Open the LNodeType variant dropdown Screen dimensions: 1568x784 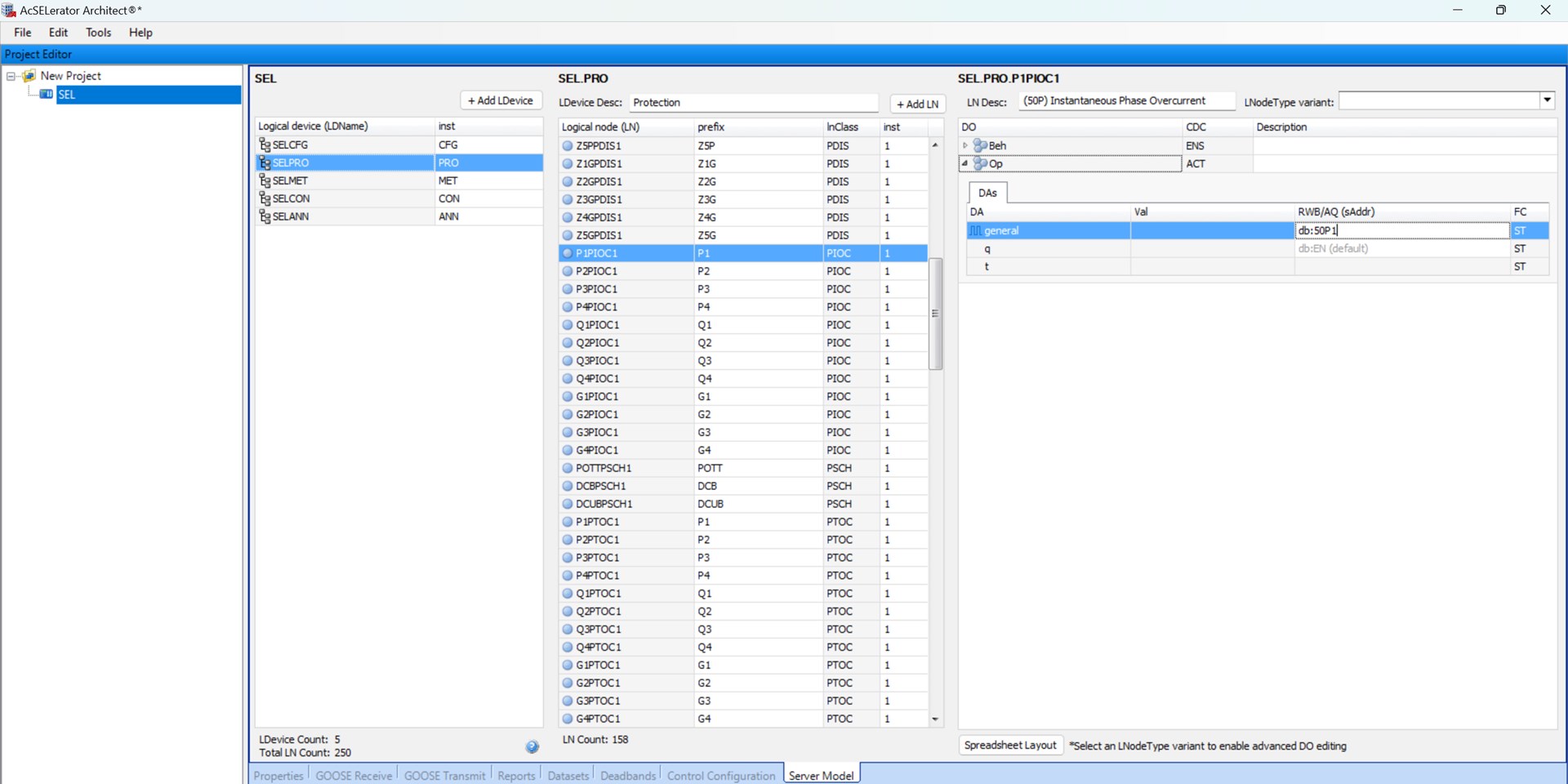1547,100
